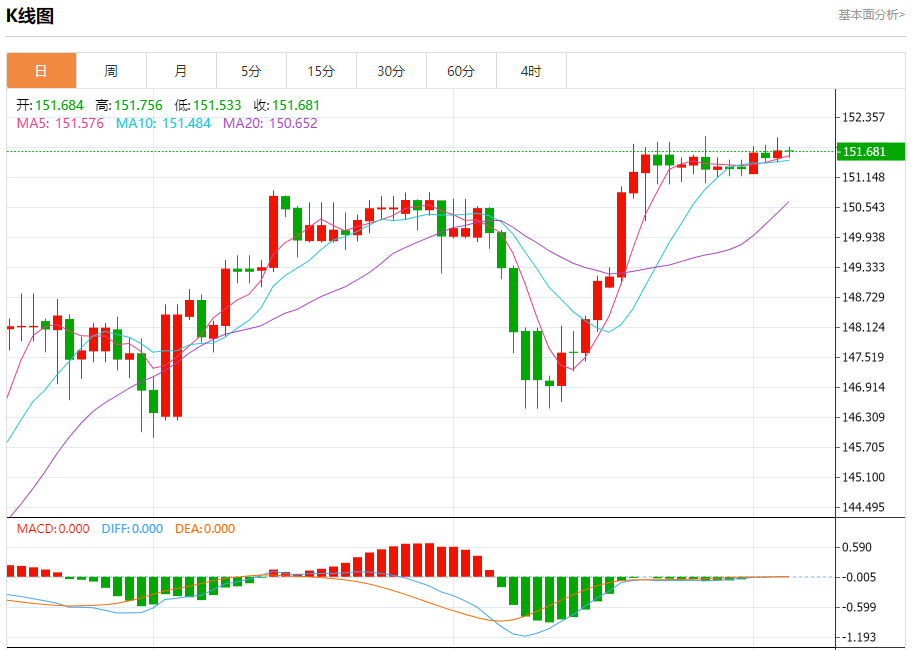Click the -1.193 MACD axis label
Viewport: 913px width, 650px height.
point(857,637)
